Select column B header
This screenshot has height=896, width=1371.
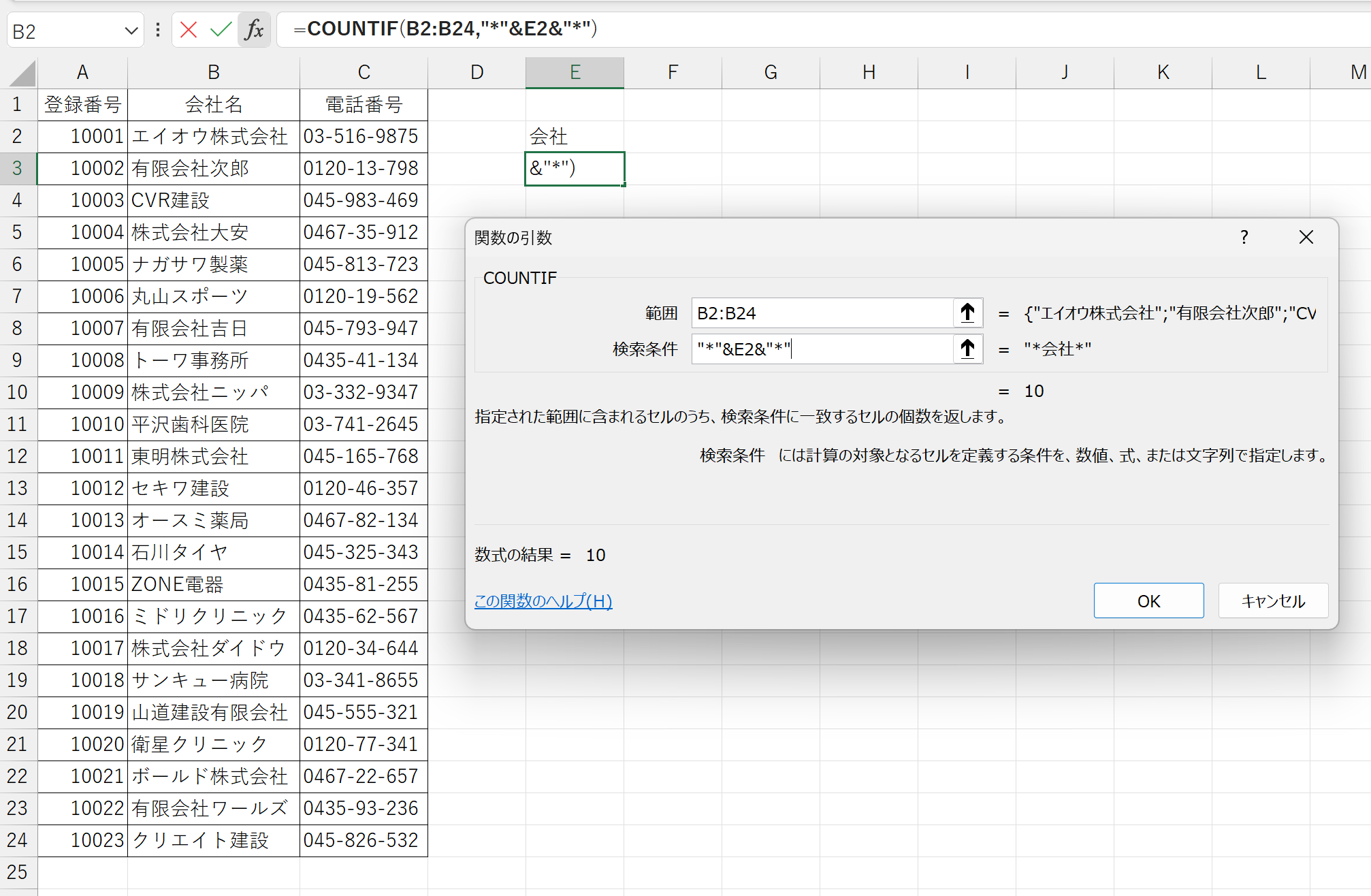[x=214, y=73]
